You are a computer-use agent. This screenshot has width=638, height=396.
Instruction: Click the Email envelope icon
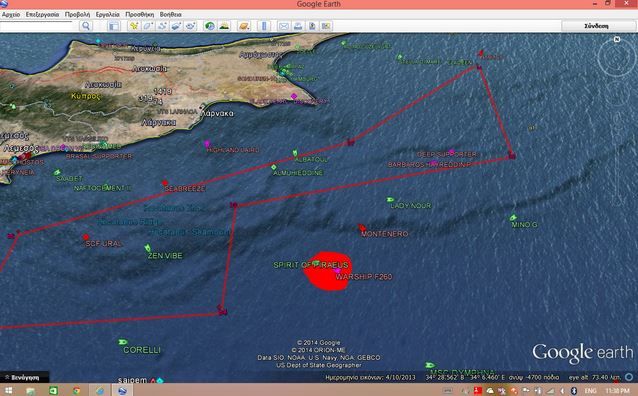point(284,26)
